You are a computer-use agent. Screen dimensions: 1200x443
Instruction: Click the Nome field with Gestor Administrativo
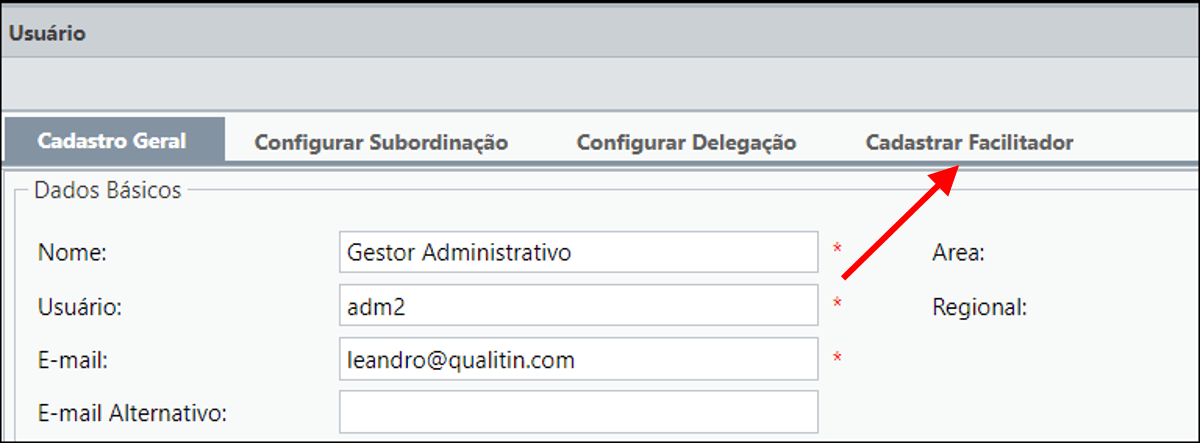click(579, 253)
